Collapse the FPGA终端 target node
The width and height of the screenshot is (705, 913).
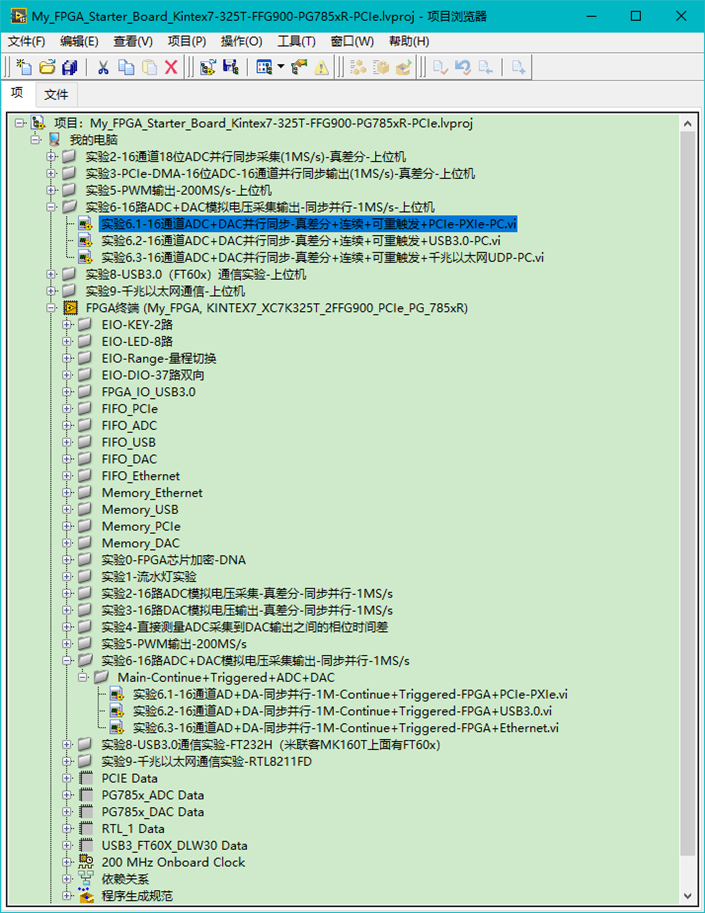tap(51, 307)
